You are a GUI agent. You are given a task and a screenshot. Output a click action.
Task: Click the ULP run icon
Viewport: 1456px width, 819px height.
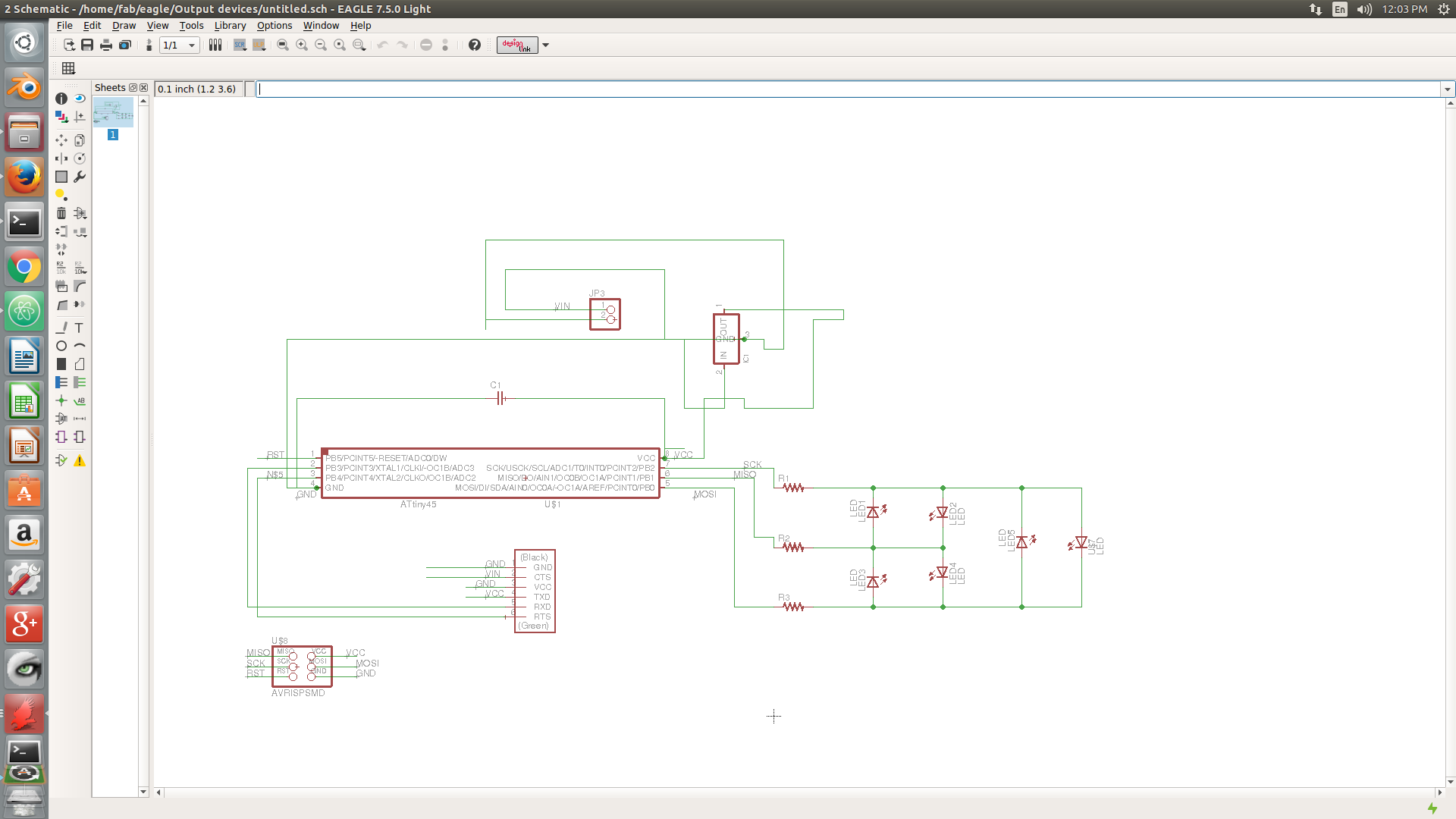pyautogui.click(x=259, y=45)
